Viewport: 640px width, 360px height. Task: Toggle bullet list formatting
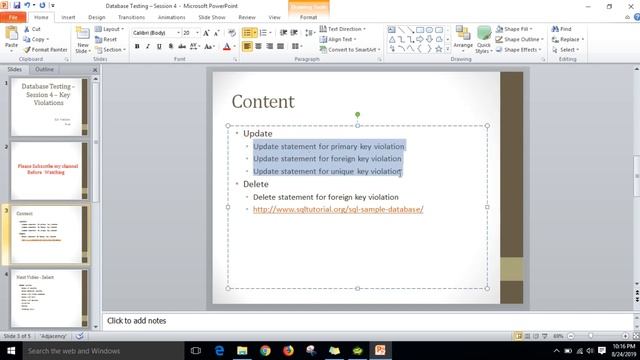247,33
